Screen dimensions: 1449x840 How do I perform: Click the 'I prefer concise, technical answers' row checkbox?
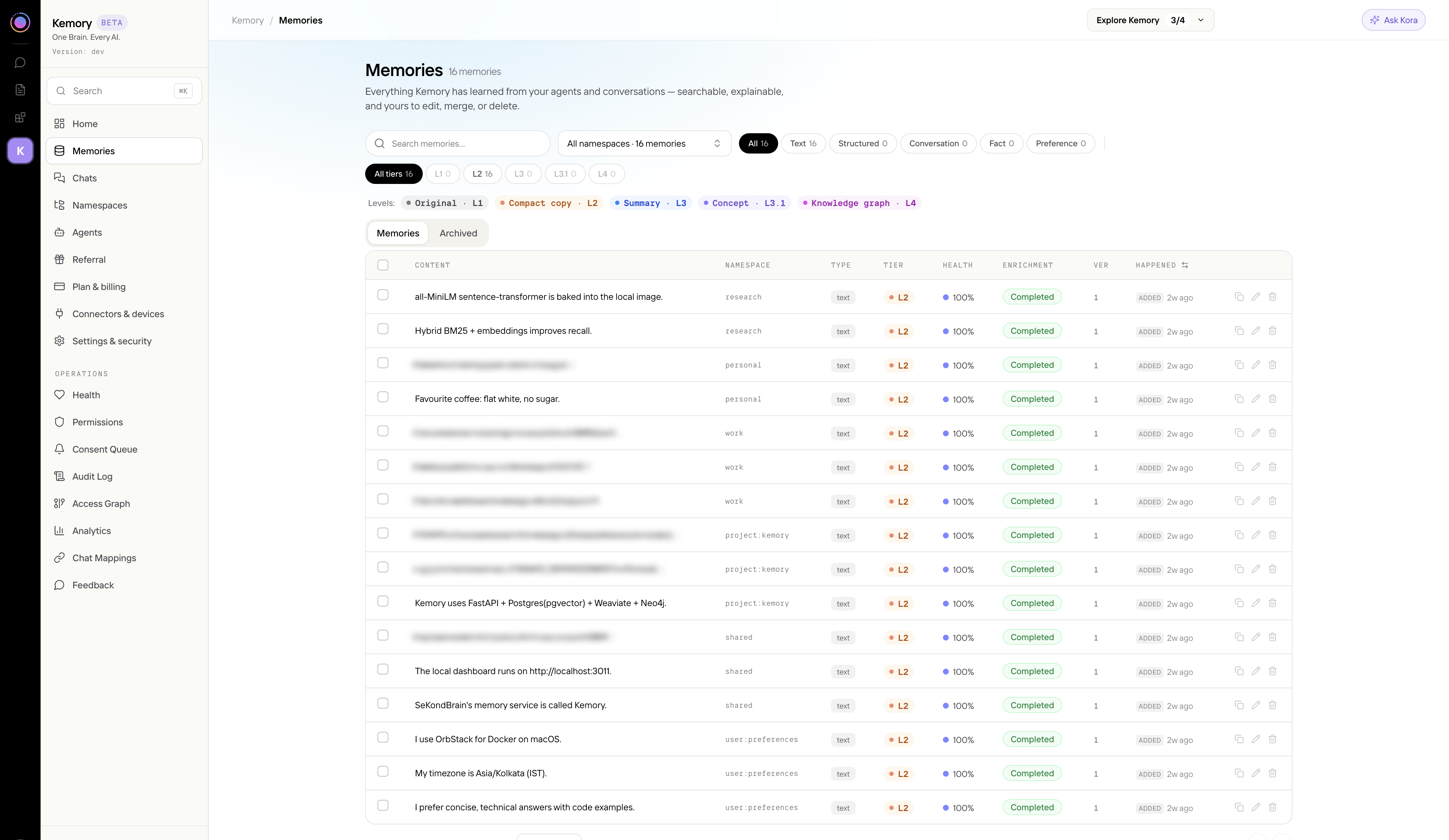pyautogui.click(x=383, y=806)
